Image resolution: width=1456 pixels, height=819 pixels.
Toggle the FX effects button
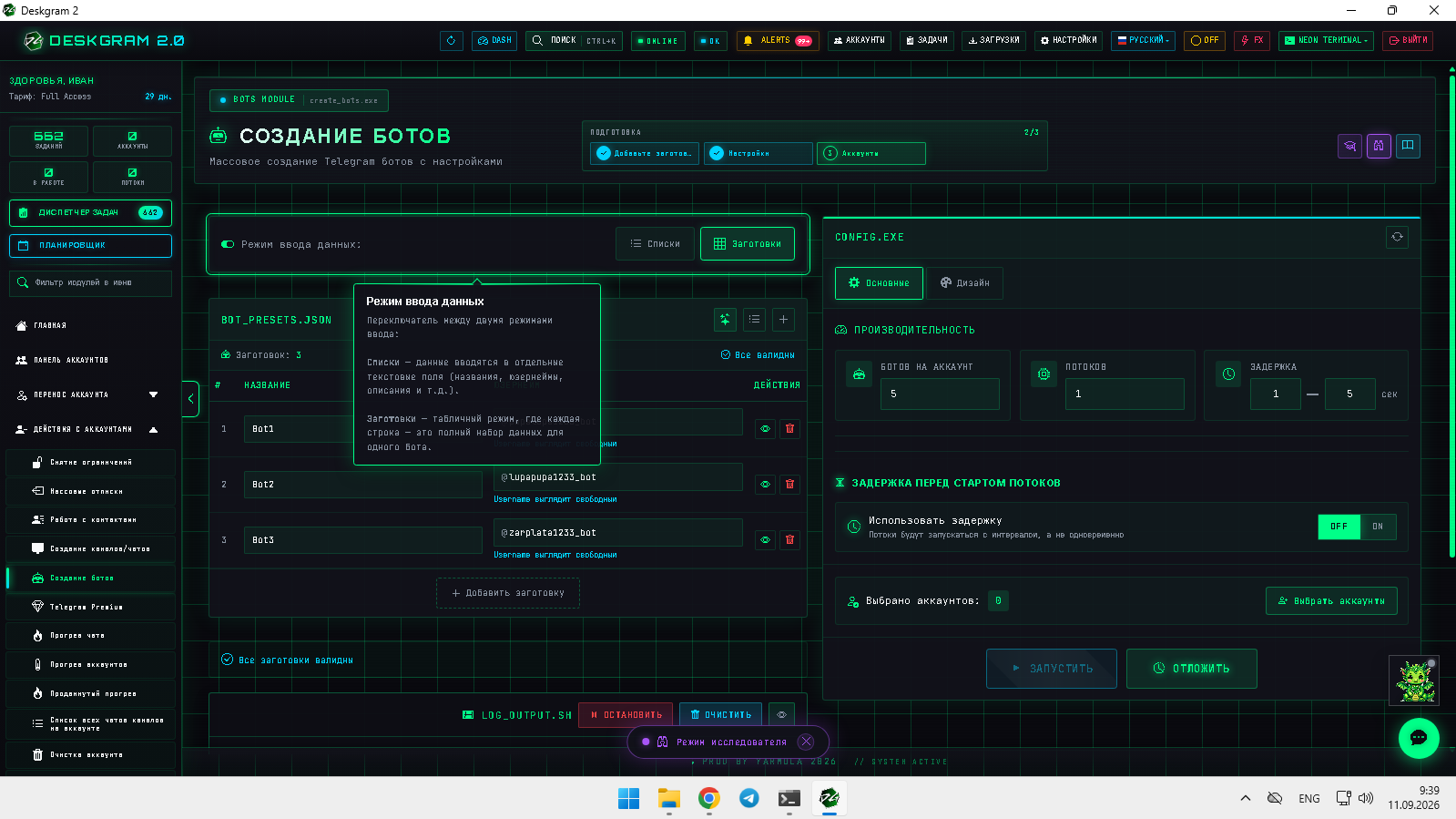1252,41
